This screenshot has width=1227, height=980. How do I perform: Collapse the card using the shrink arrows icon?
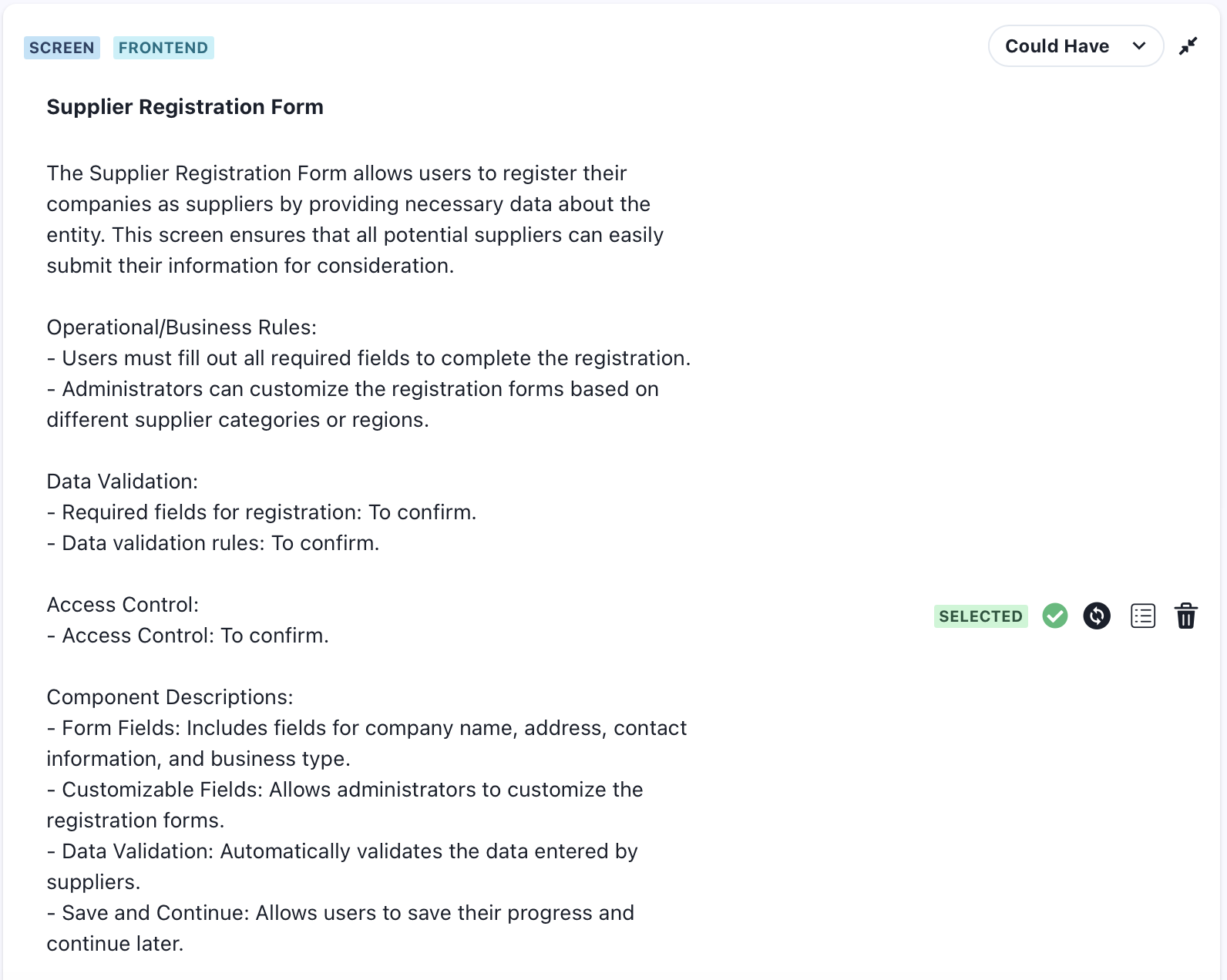[x=1188, y=46]
